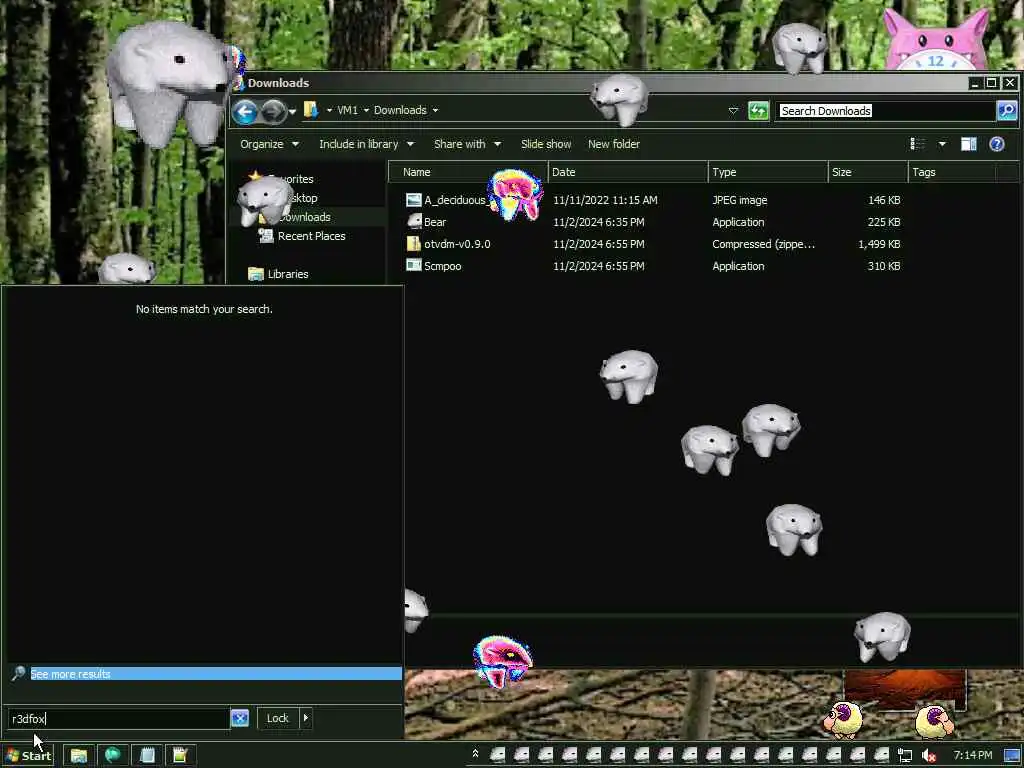Click the Start button

29,756
